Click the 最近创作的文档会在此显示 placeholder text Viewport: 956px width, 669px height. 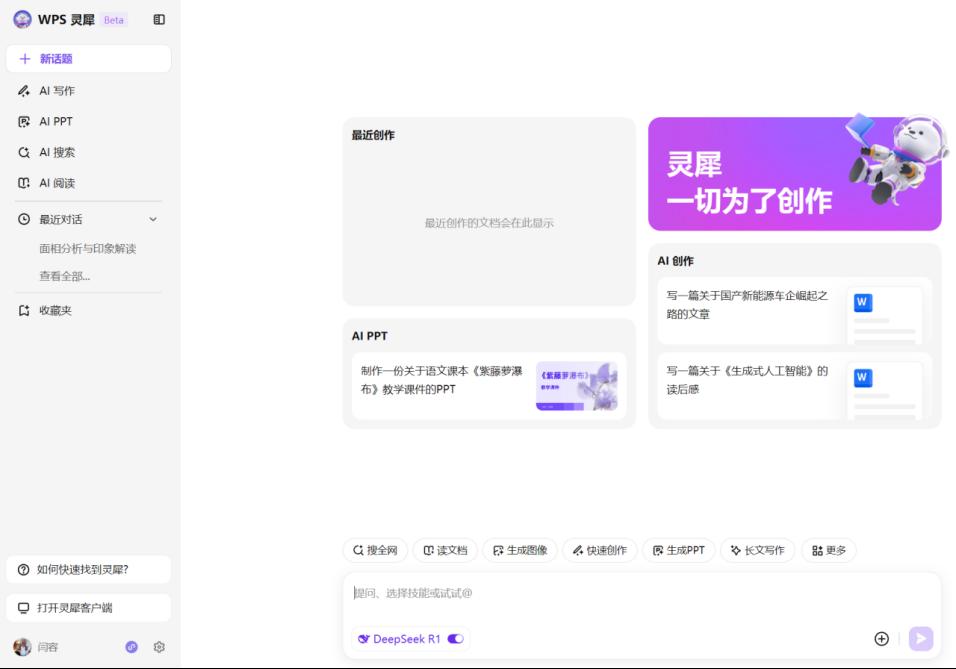[x=489, y=223]
